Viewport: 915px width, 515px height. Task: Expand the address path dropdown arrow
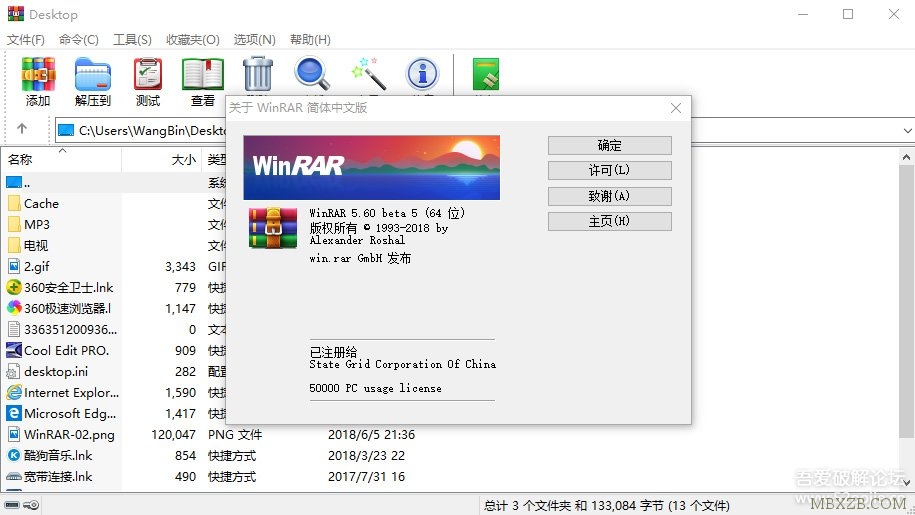point(907,130)
